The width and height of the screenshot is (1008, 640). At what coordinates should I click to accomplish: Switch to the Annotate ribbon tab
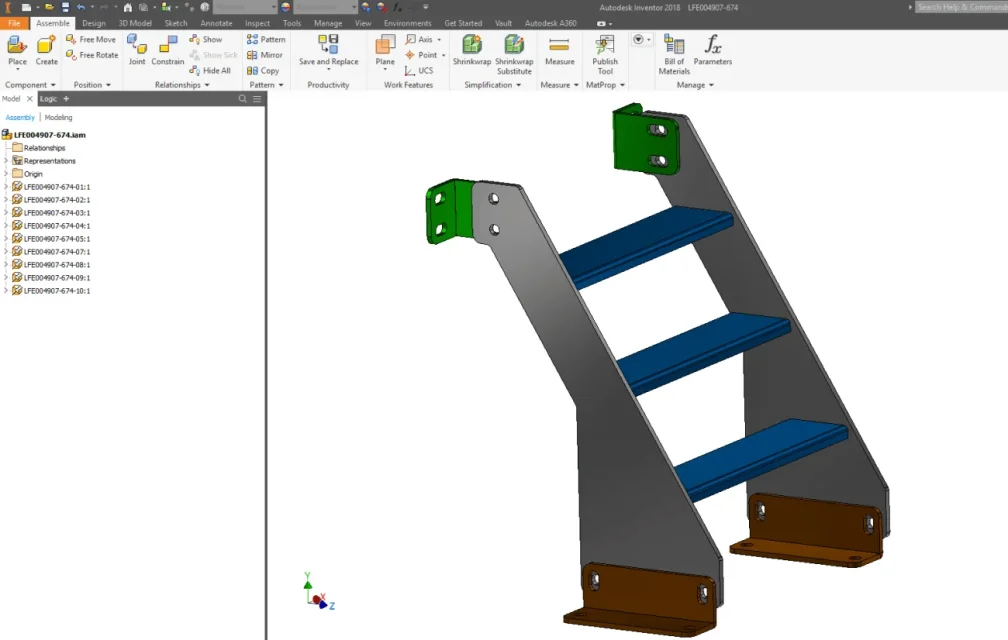[216, 23]
